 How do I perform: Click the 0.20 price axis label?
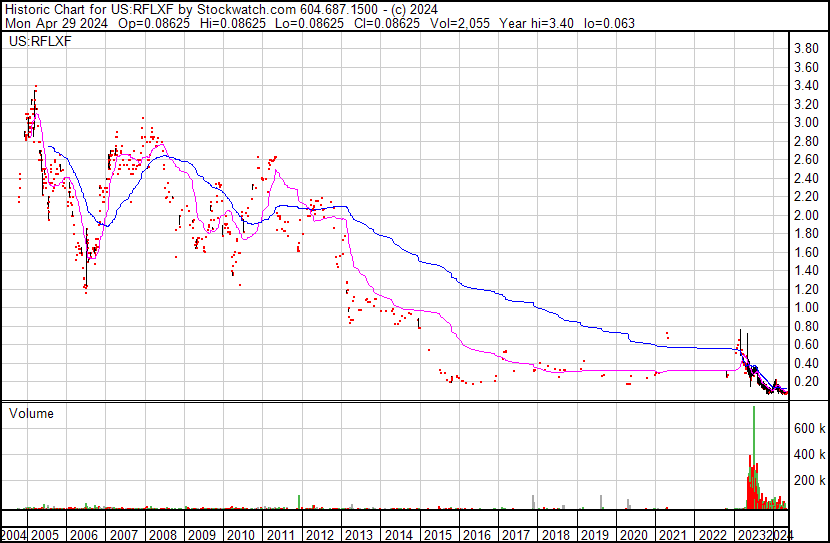pyautogui.click(x=806, y=382)
